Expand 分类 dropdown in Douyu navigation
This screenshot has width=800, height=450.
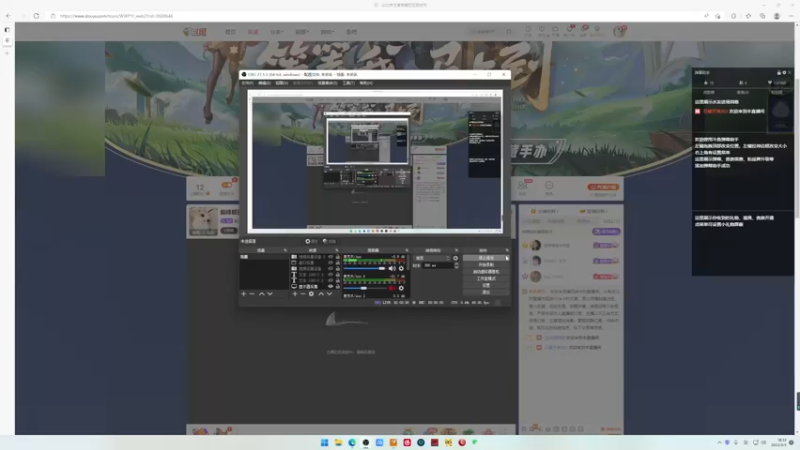[277, 32]
